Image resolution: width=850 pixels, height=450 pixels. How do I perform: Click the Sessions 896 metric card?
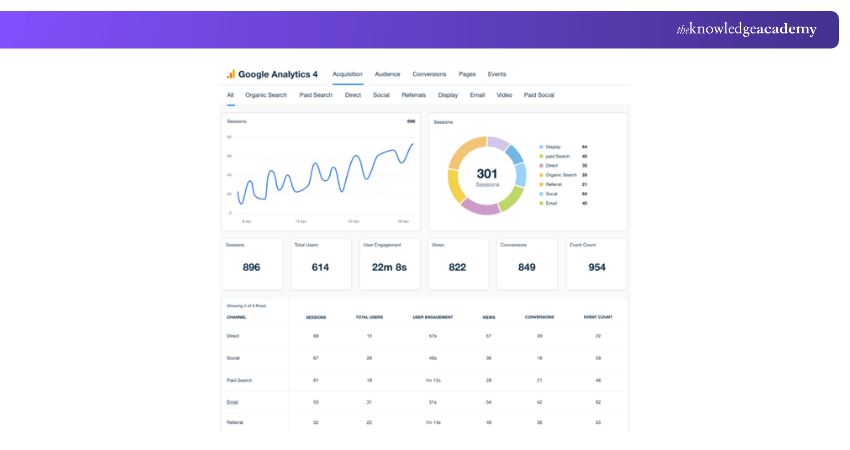(x=253, y=264)
